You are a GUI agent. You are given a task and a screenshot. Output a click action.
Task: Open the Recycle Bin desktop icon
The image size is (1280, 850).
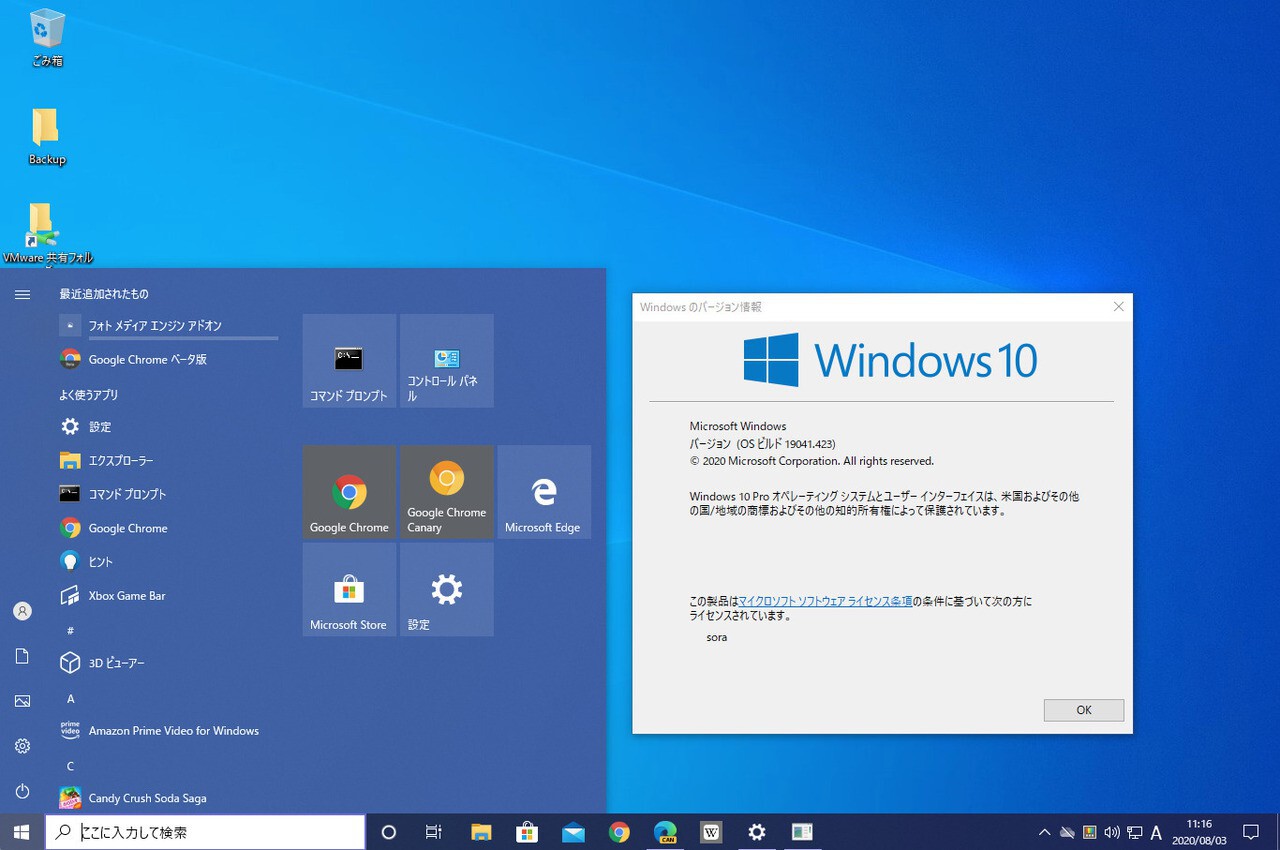pyautogui.click(x=47, y=38)
